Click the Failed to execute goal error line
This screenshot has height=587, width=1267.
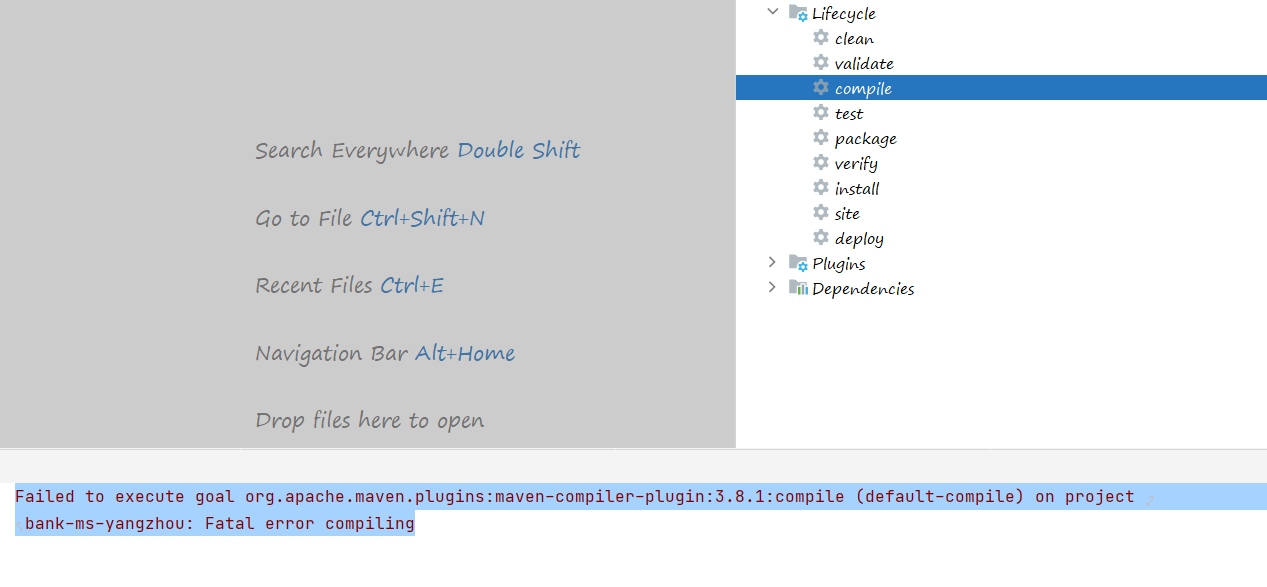[x=575, y=496]
